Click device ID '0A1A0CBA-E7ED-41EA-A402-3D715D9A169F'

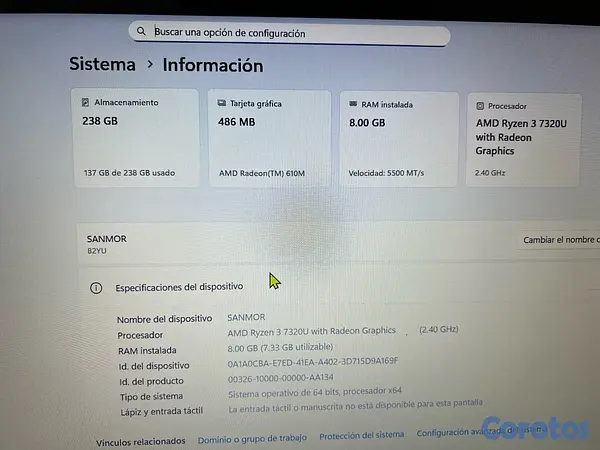313,362
